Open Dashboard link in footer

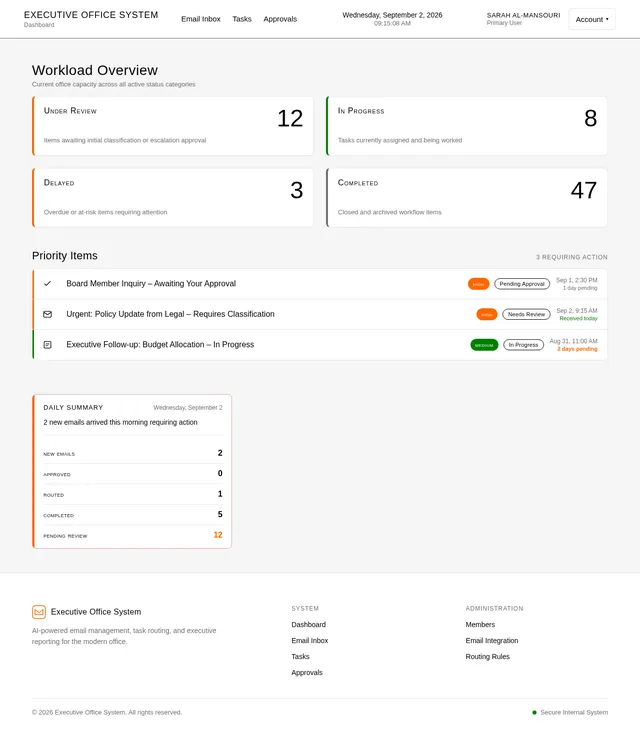pyautogui.click(x=309, y=625)
